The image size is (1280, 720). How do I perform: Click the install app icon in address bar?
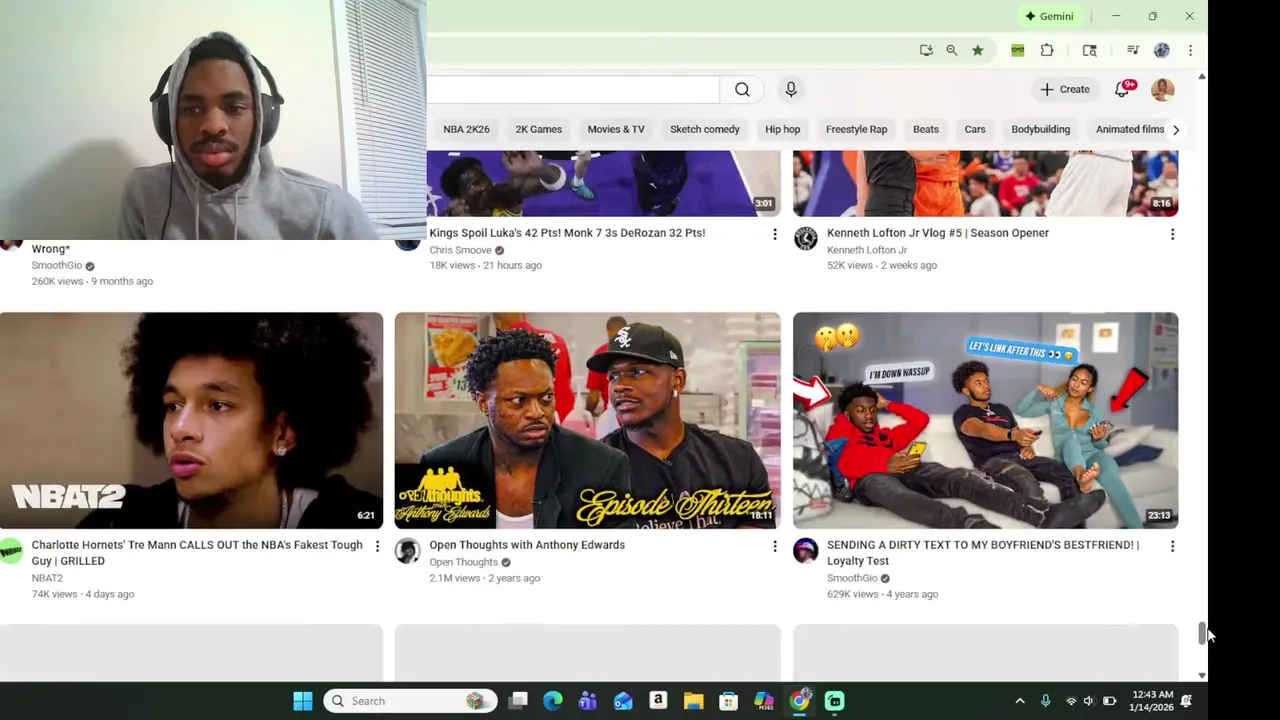tap(926, 50)
